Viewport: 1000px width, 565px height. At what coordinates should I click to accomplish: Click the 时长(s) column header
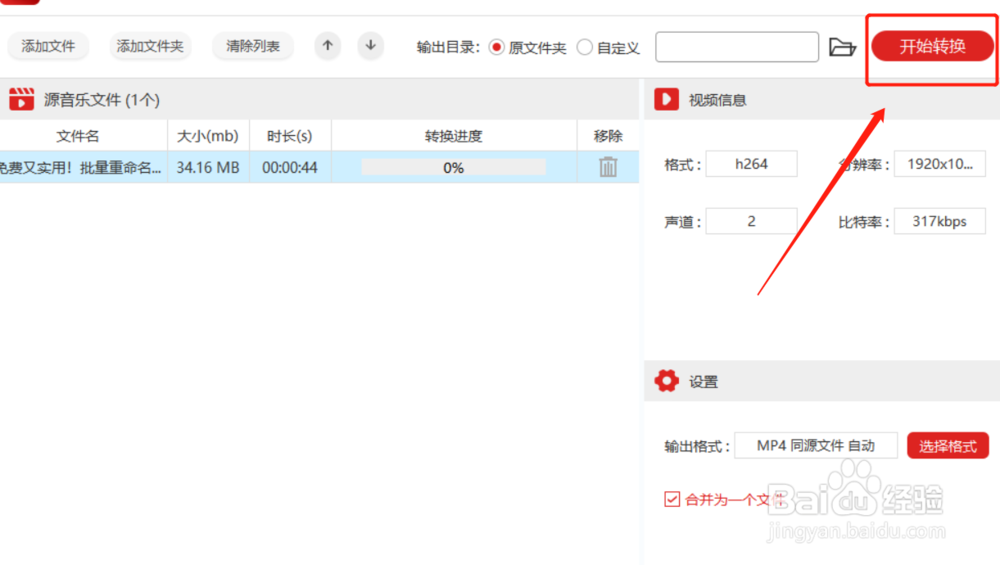[x=290, y=136]
